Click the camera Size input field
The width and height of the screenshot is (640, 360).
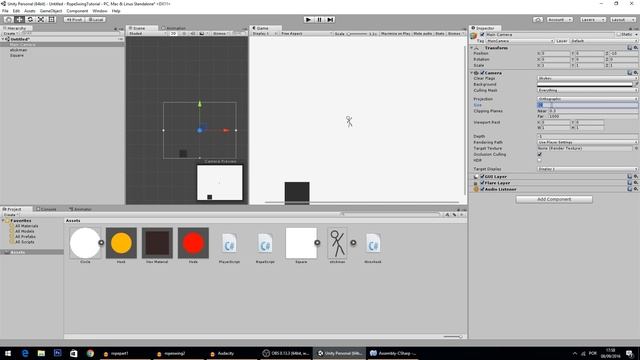[587, 105]
